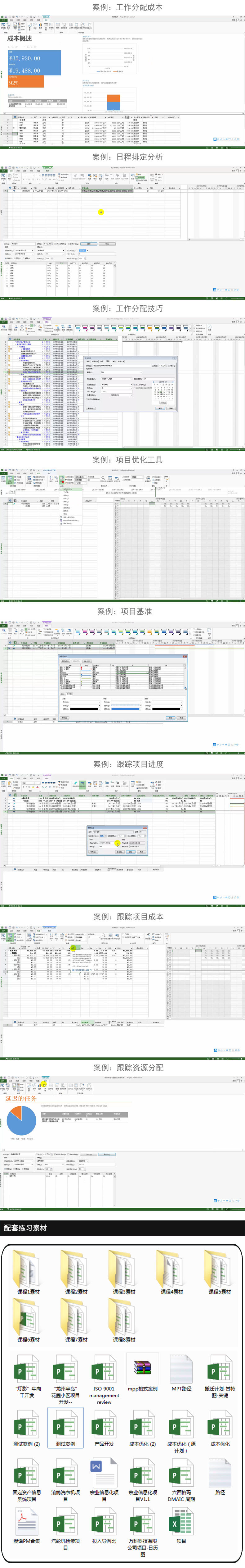245x1568 pixels.
Task: Select the 成本优化 (2) Project file
Action: click(x=143, y=1428)
